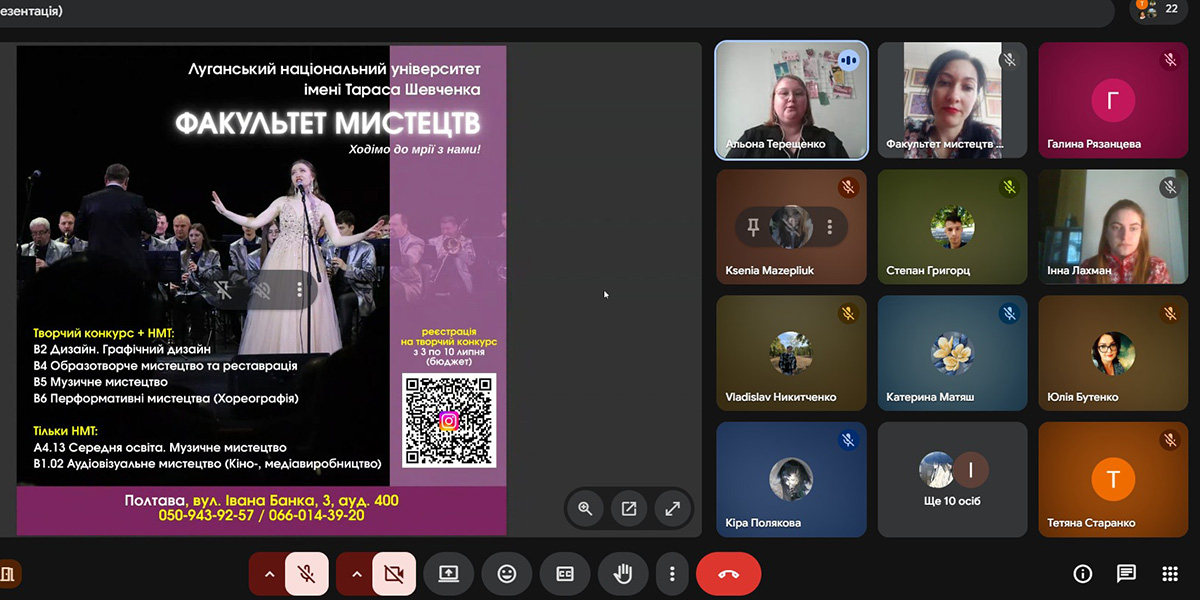This screenshot has height=600, width=1200.
Task: Open more options in bottom toolbar
Action: click(672, 574)
